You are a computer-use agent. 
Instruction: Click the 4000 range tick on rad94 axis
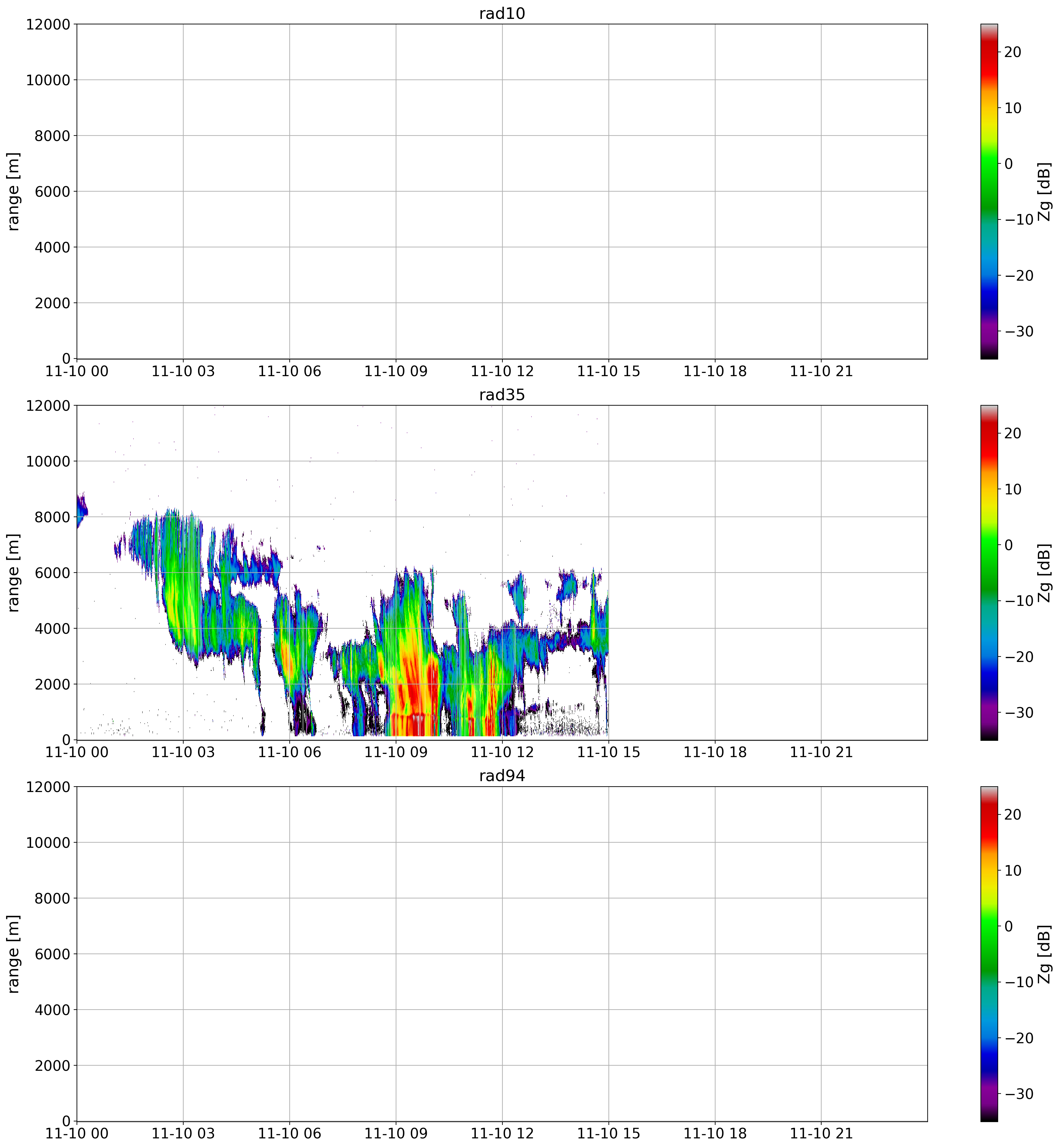click(53, 1010)
